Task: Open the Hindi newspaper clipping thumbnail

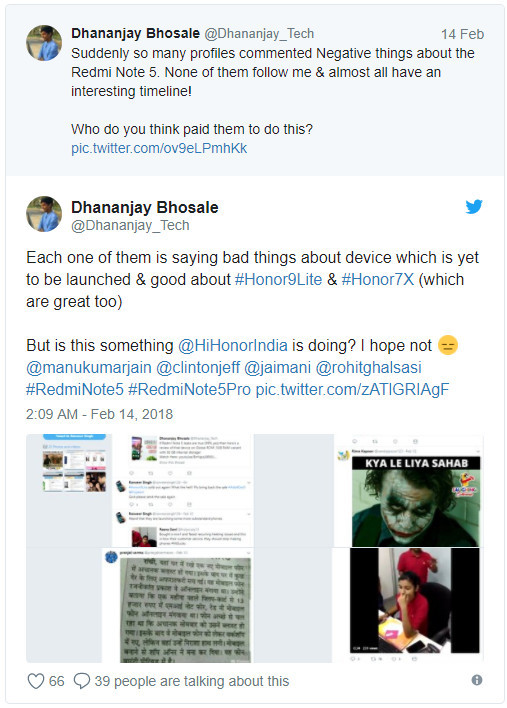Action: point(186,610)
